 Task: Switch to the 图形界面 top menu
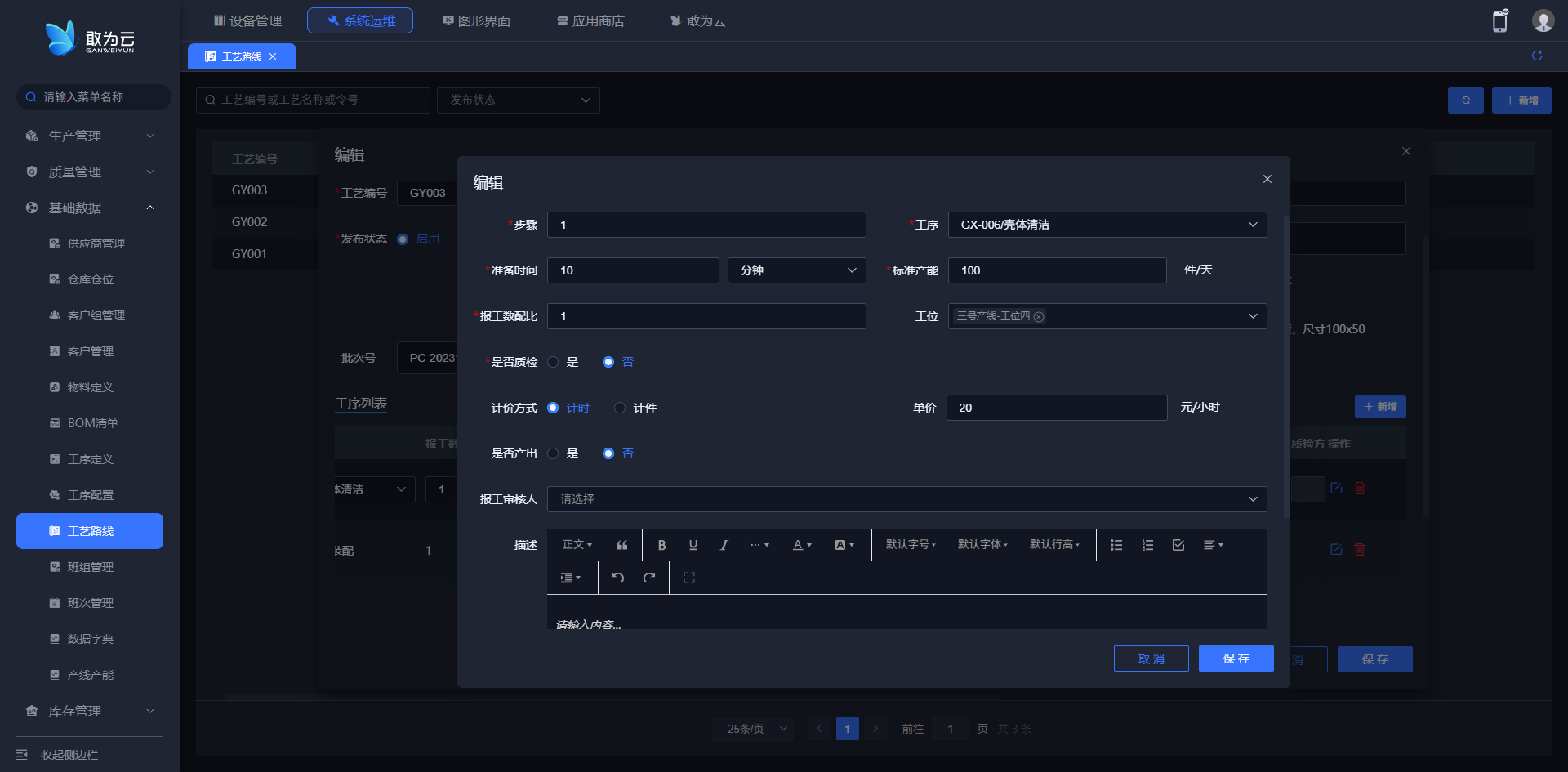(476, 20)
